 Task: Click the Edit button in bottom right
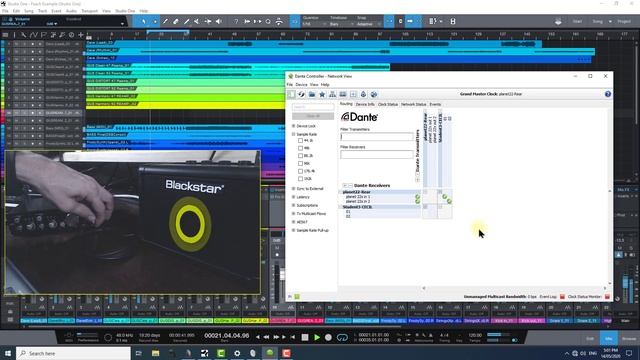[590, 339]
